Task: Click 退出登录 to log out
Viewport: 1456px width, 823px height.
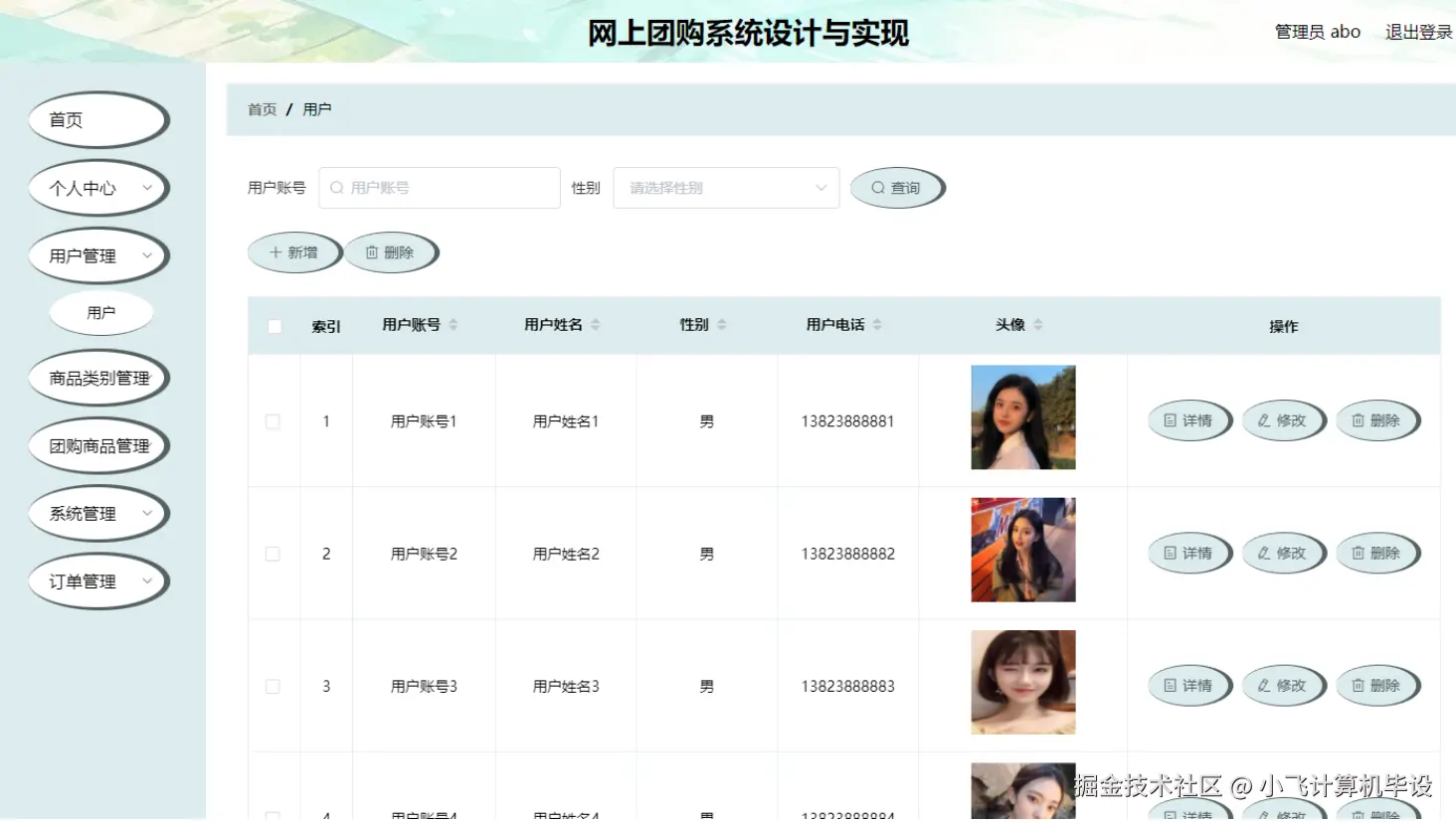Action: [1418, 32]
